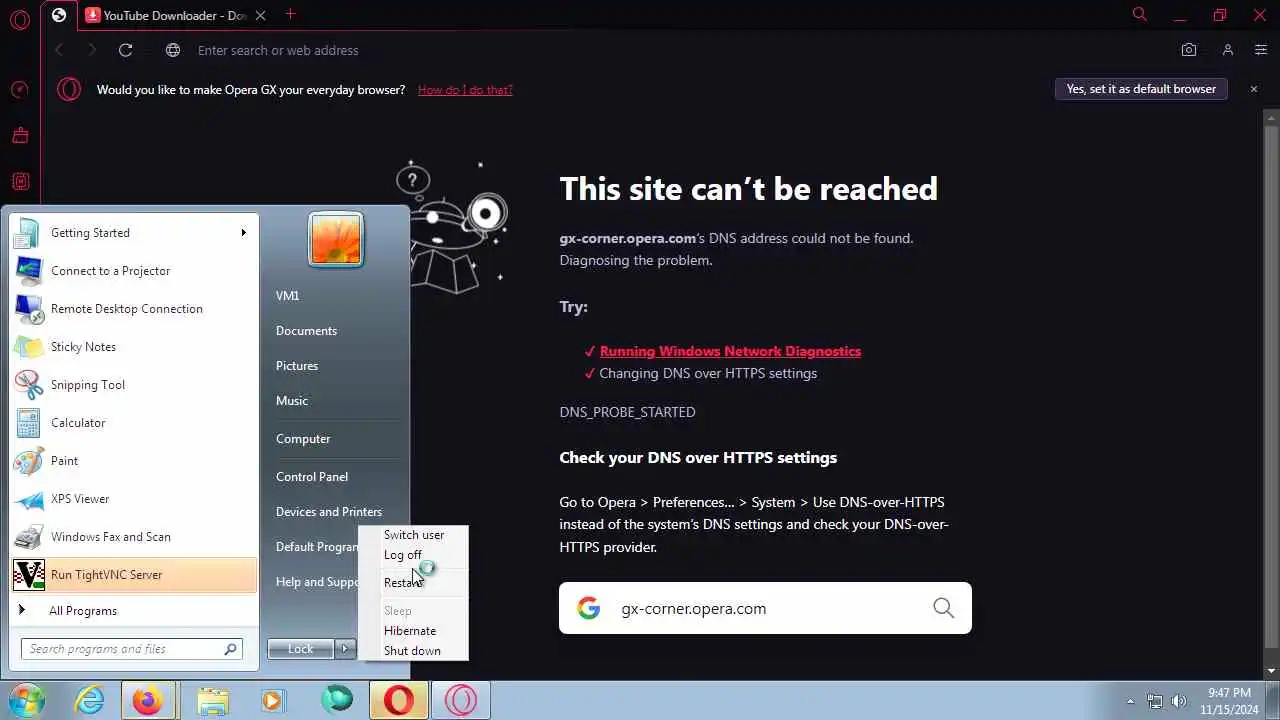Click the magnifier in Google search box

point(943,608)
